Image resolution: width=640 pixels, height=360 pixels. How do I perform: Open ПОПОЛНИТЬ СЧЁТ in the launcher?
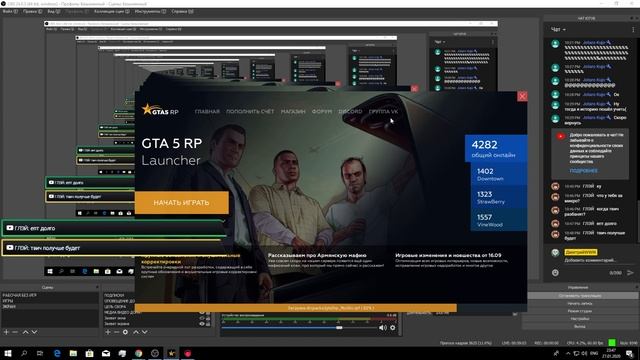[250, 111]
